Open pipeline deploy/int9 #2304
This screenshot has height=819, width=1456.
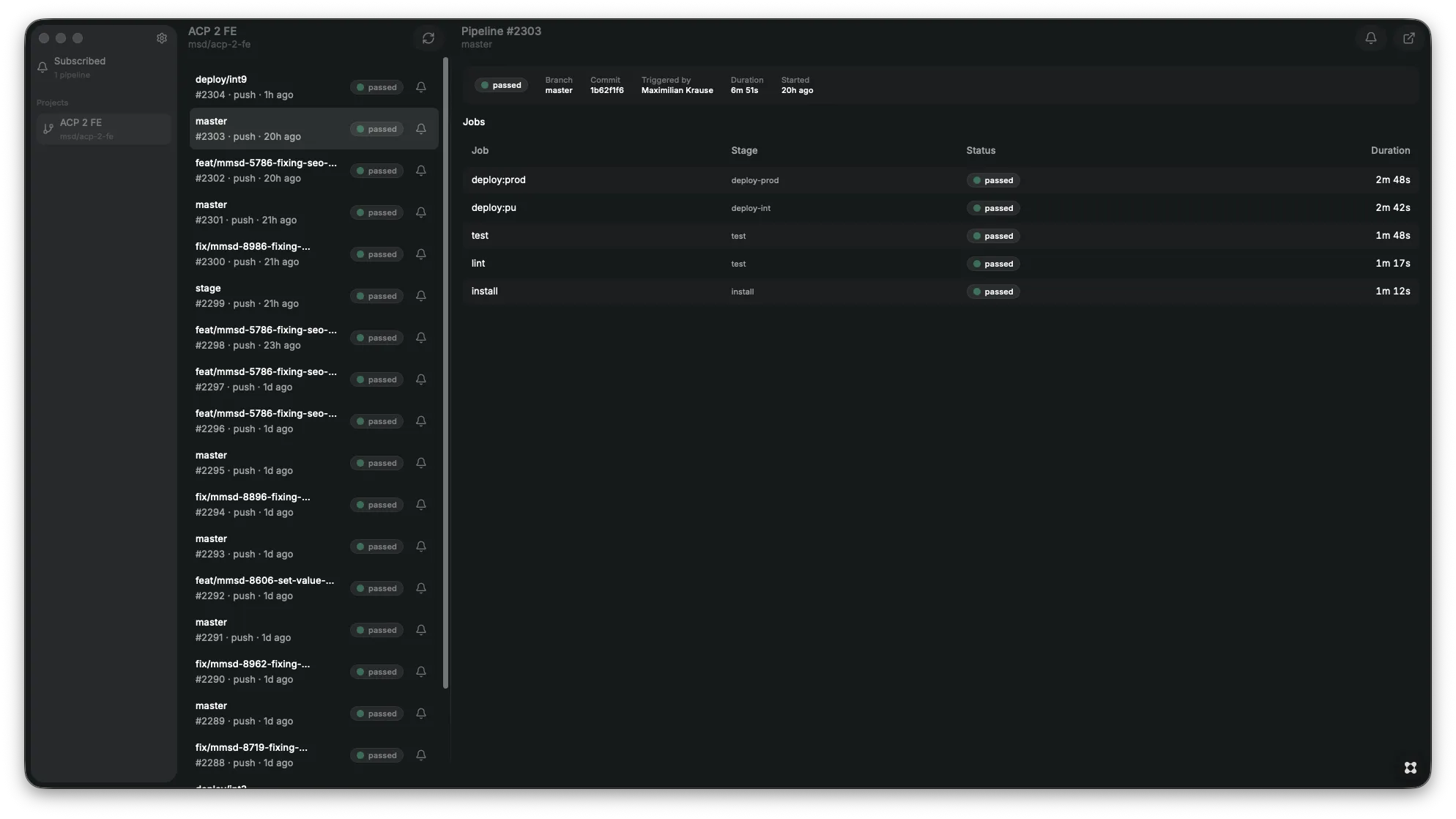coord(313,87)
